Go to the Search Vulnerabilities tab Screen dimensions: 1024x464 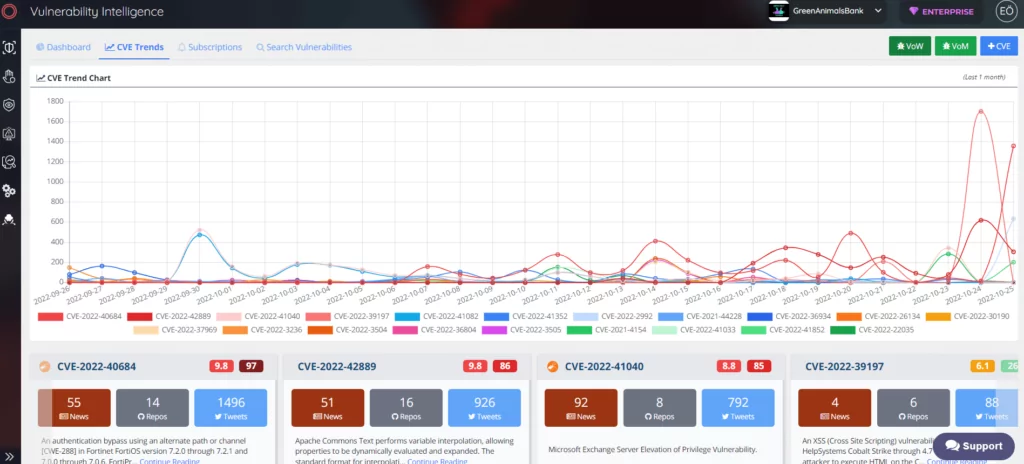[304, 47]
